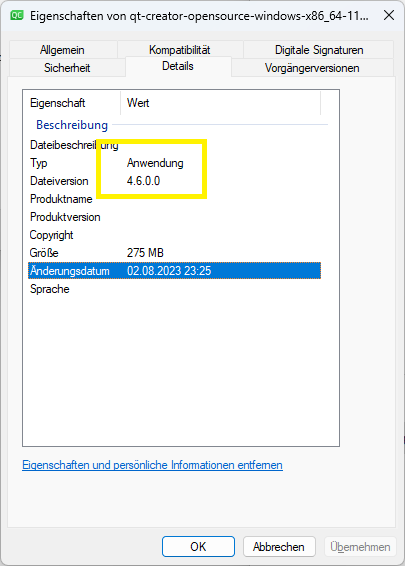405x566 pixels.
Task: Click Eigenschaften und persönliche Informationen entfernen link
Action: [152, 465]
